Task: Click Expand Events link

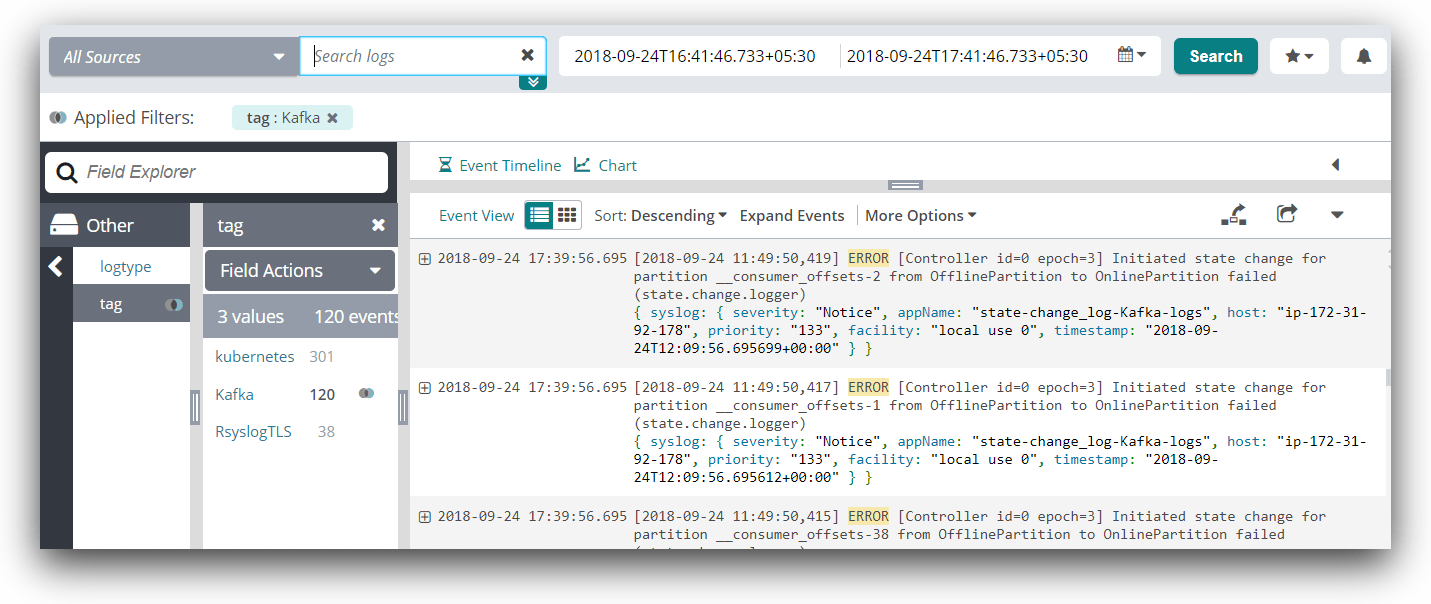Action: (x=791, y=216)
